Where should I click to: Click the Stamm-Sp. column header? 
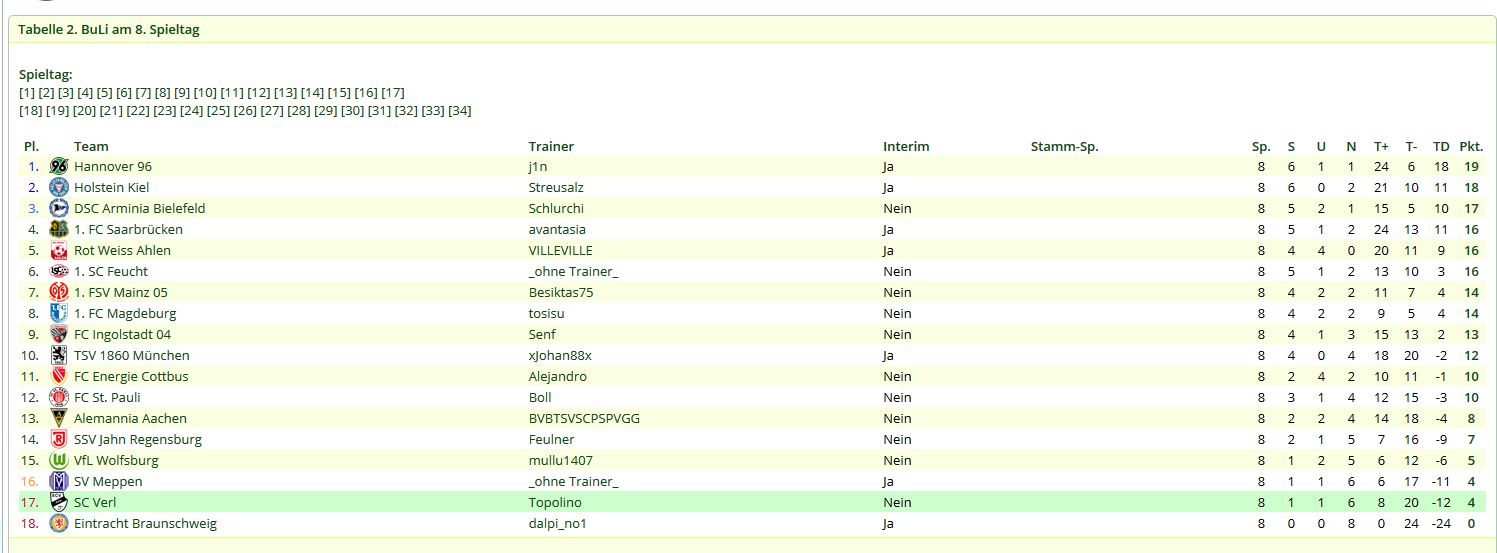pyautogui.click(x=1064, y=146)
